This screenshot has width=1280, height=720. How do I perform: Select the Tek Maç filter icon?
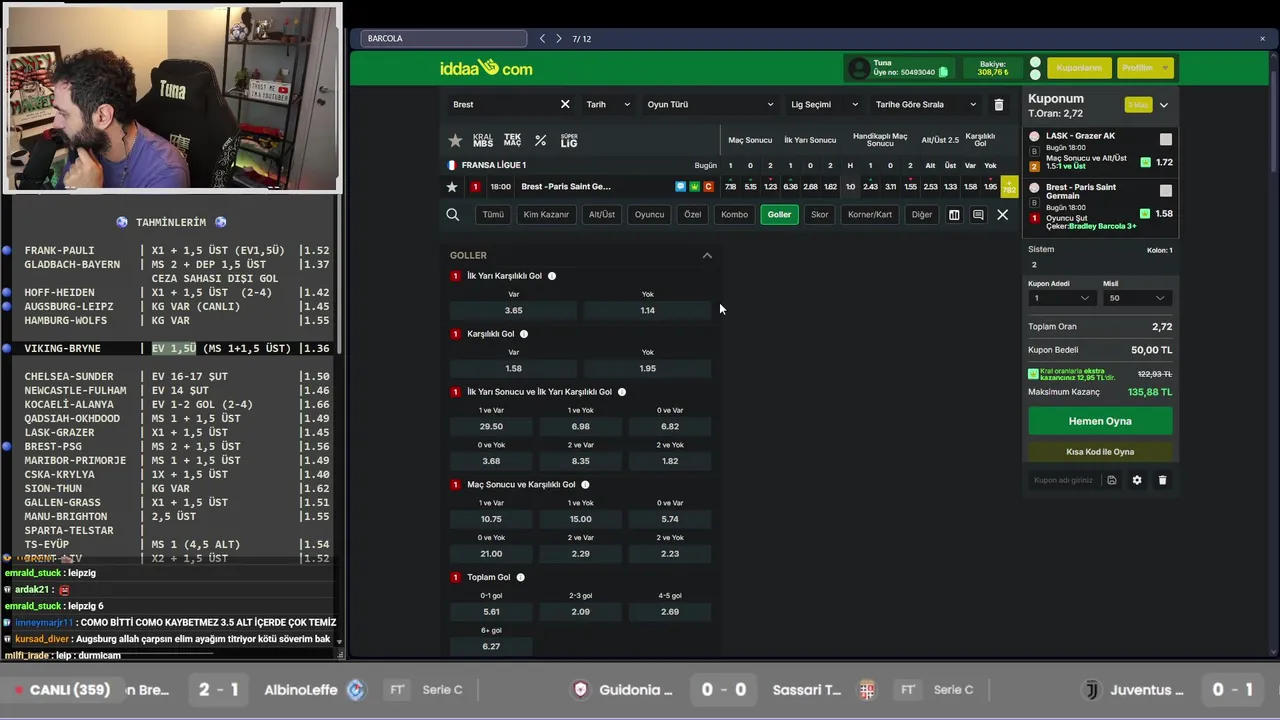click(512, 141)
